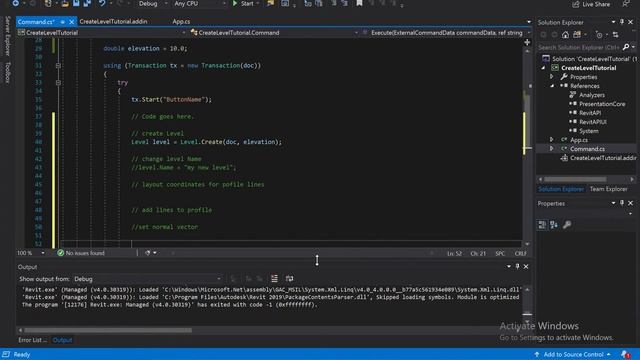Click the Open File folder icon

[x=65, y=4]
